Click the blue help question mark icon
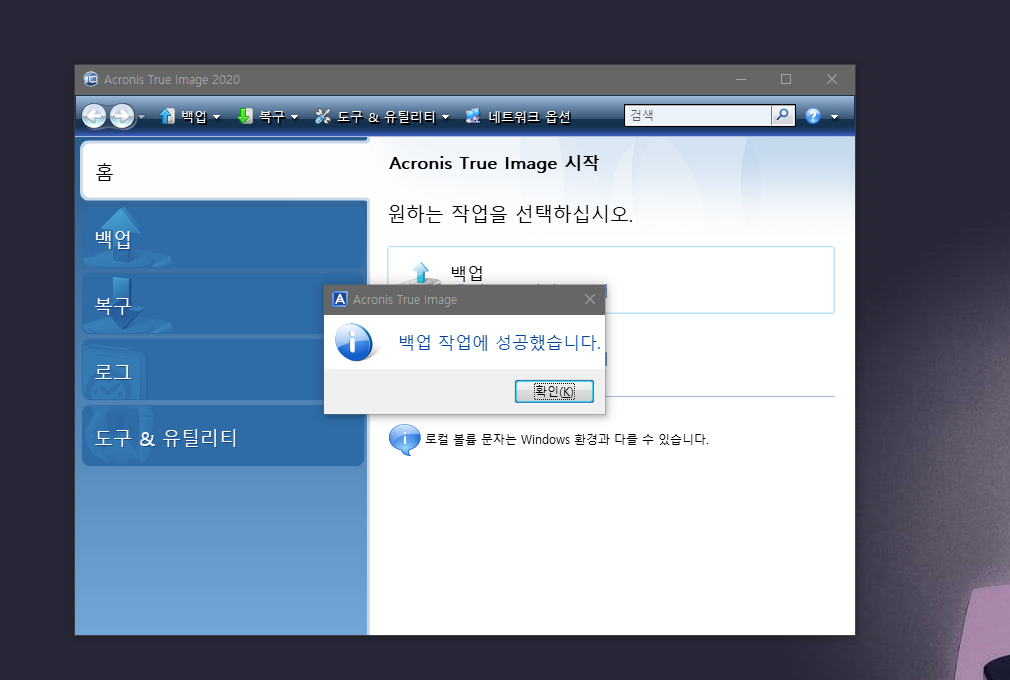 tap(813, 116)
